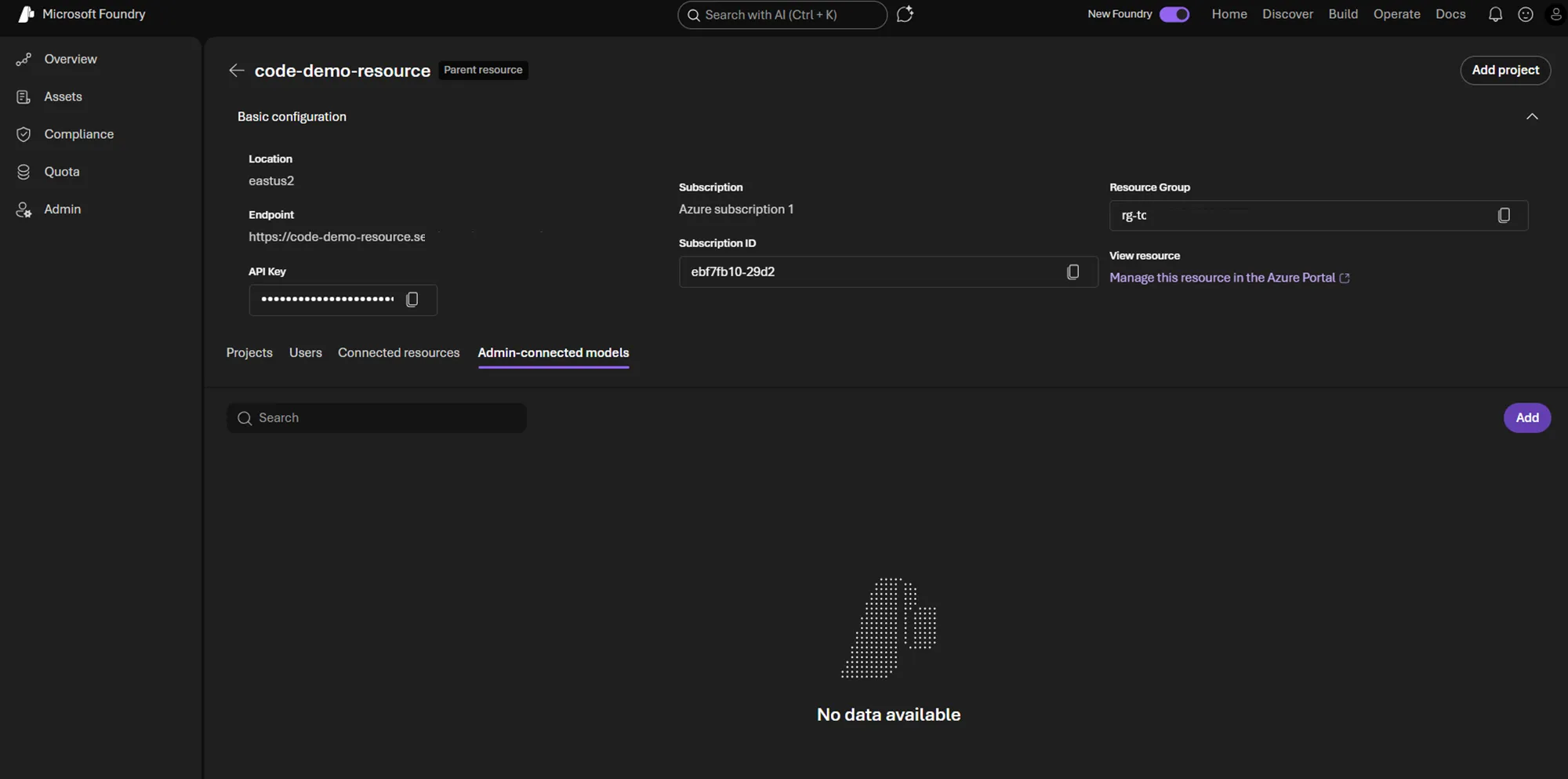The height and width of the screenshot is (779, 1568).
Task: Click the magnifier icon in the model Search box
Action: click(245, 418)
